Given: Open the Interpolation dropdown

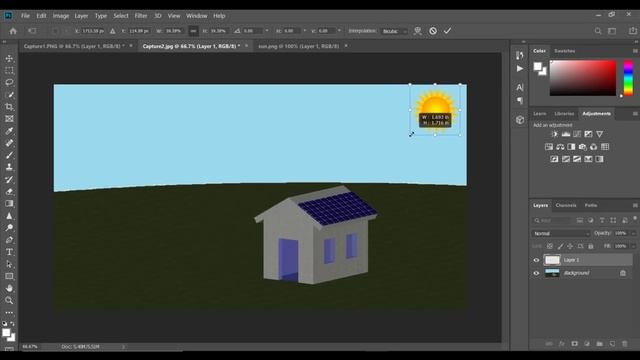Looking at the screenshot, I should click(x=394, y=31).
